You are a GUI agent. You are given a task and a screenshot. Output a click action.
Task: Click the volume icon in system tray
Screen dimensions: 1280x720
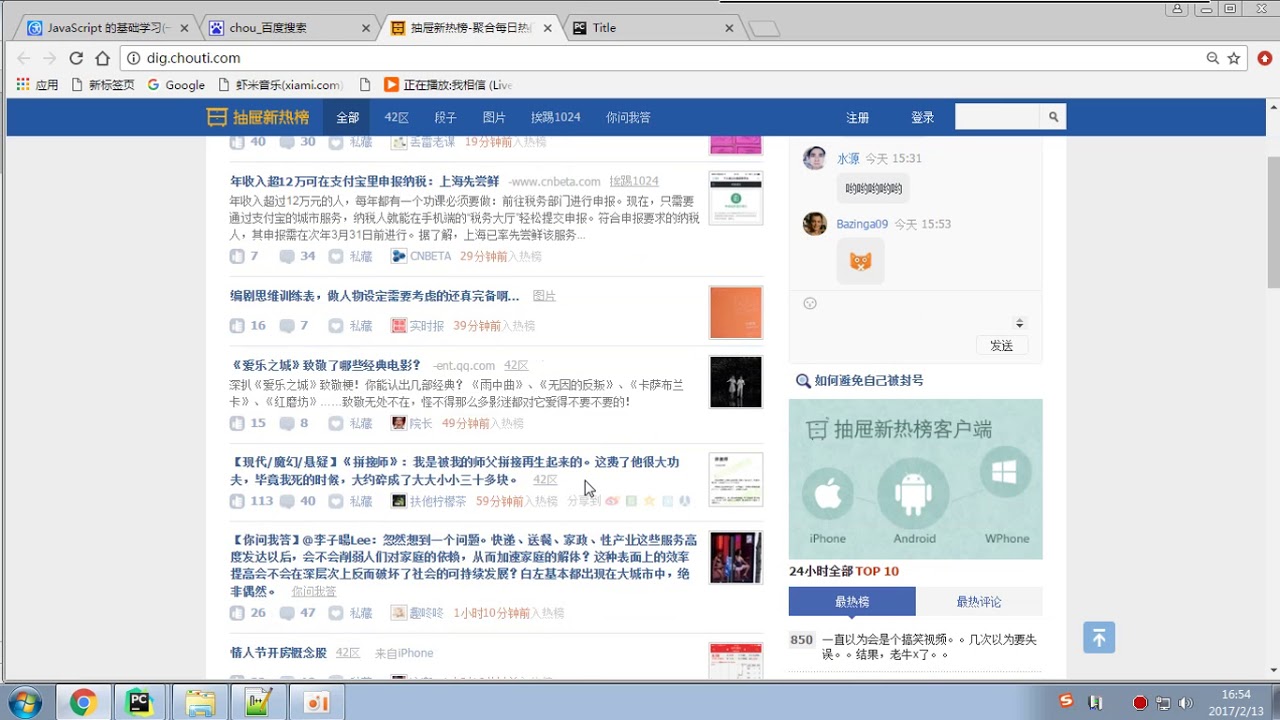(x=1186, y=703)
